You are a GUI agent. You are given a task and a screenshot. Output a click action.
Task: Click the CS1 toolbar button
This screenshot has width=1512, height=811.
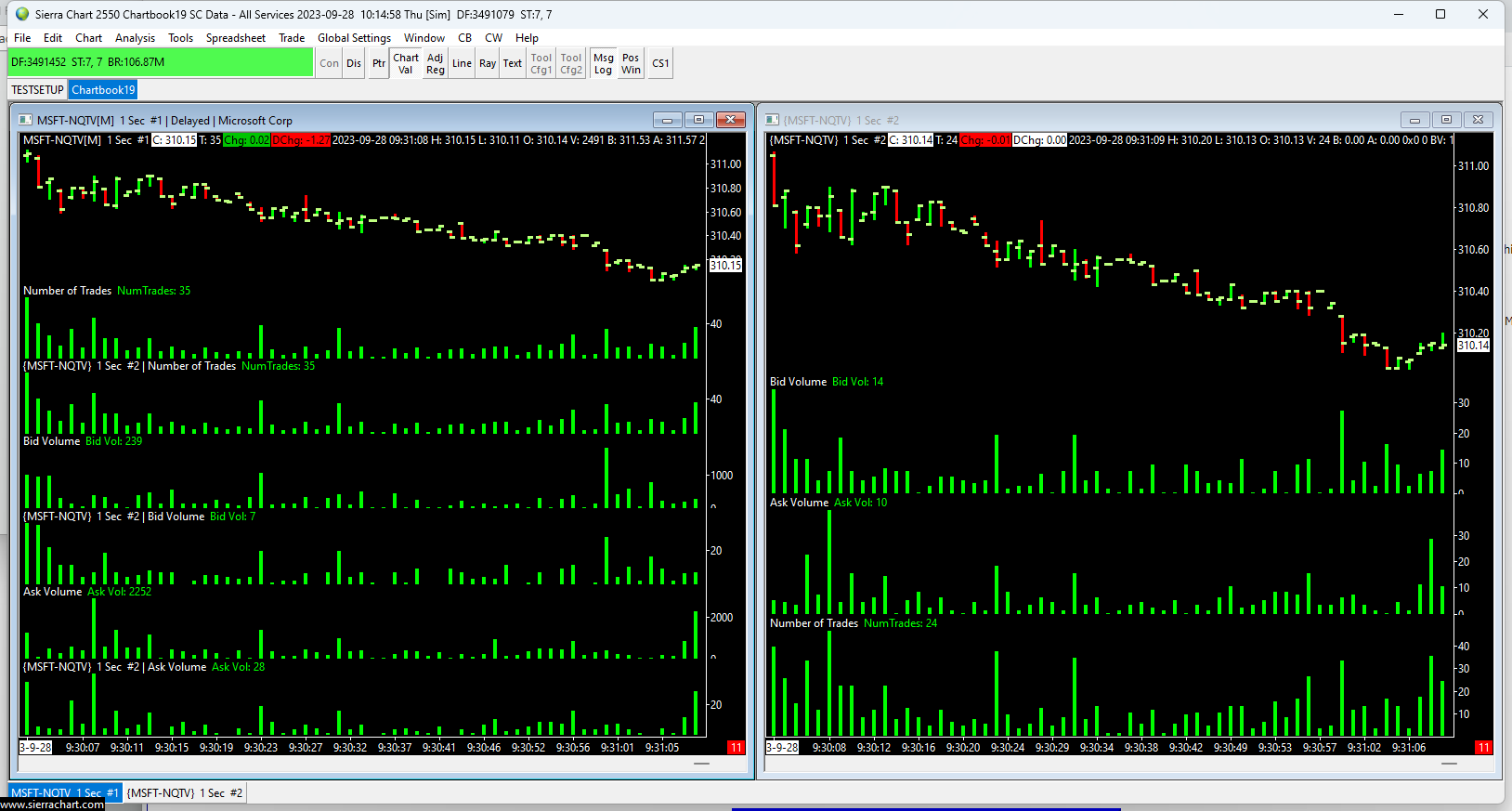tap(660, 63)
